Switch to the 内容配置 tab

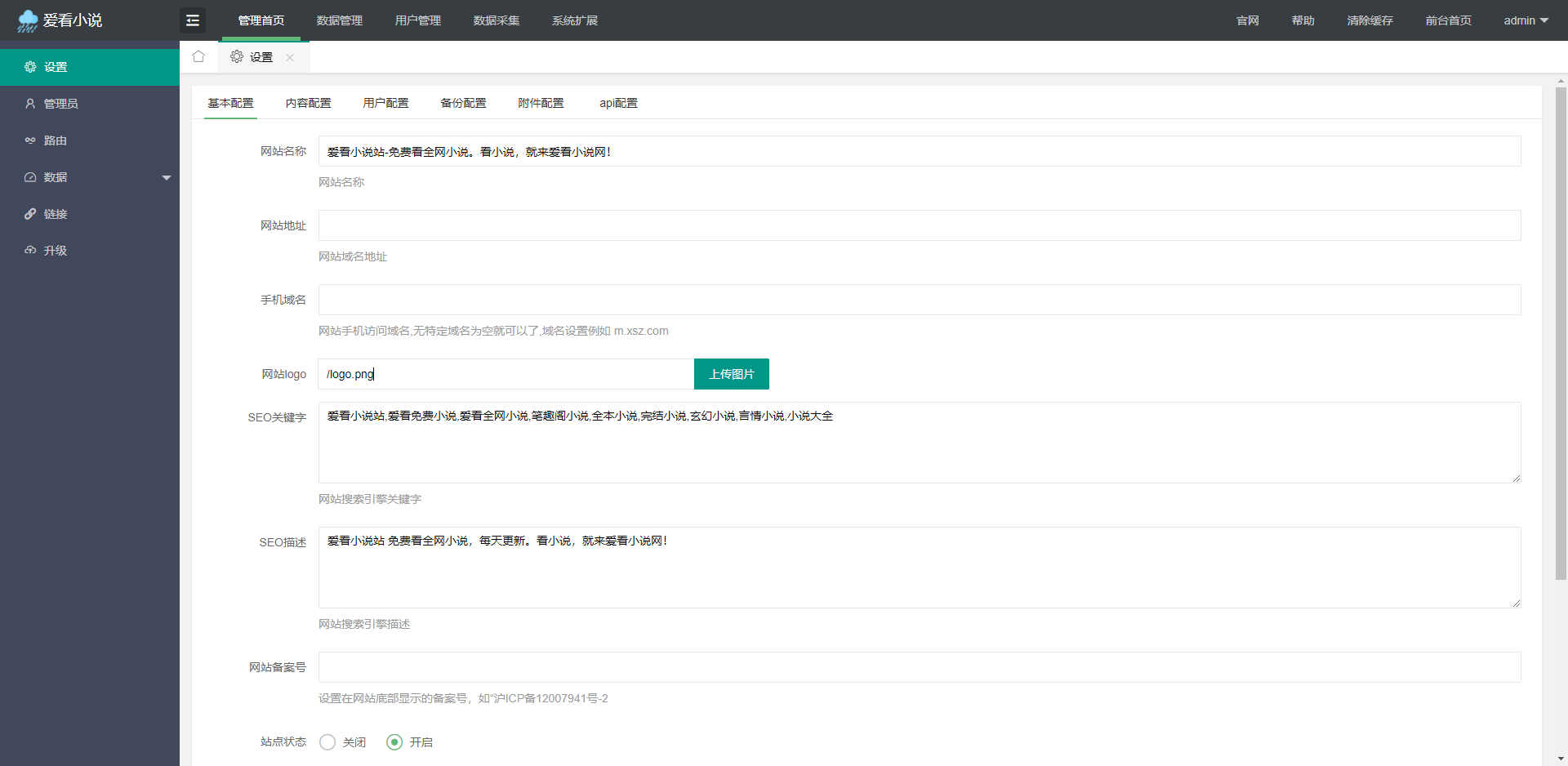click(x=308, y=103)
